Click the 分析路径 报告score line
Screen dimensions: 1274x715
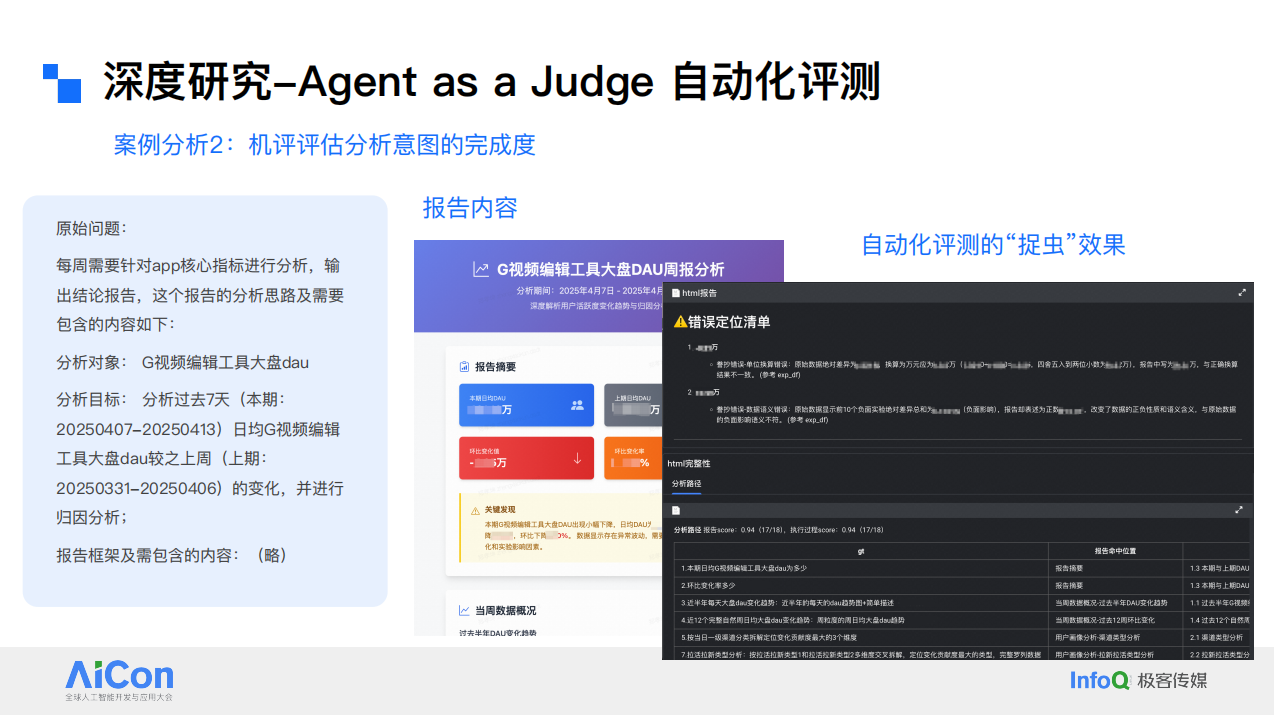coord(779,529)
